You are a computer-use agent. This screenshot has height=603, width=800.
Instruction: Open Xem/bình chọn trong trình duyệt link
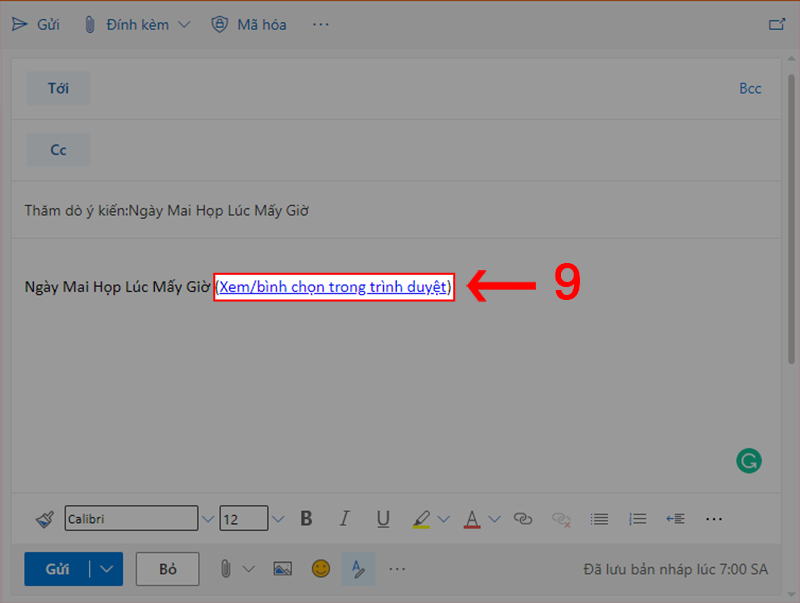click(334, 287)
